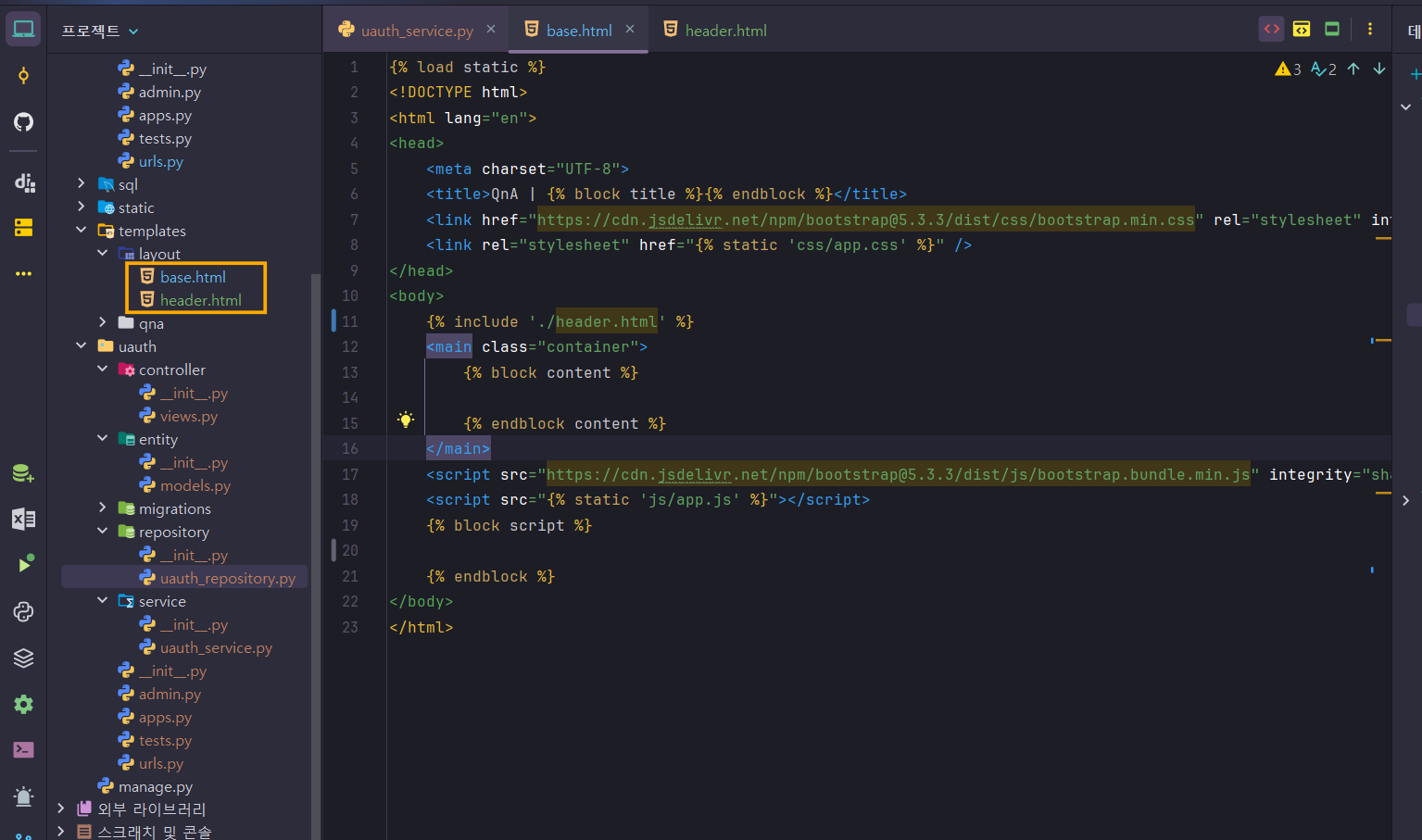Open the Run tool window with green dot
Viewport: 1422px width, 840px height.
[x=25, y=563]
